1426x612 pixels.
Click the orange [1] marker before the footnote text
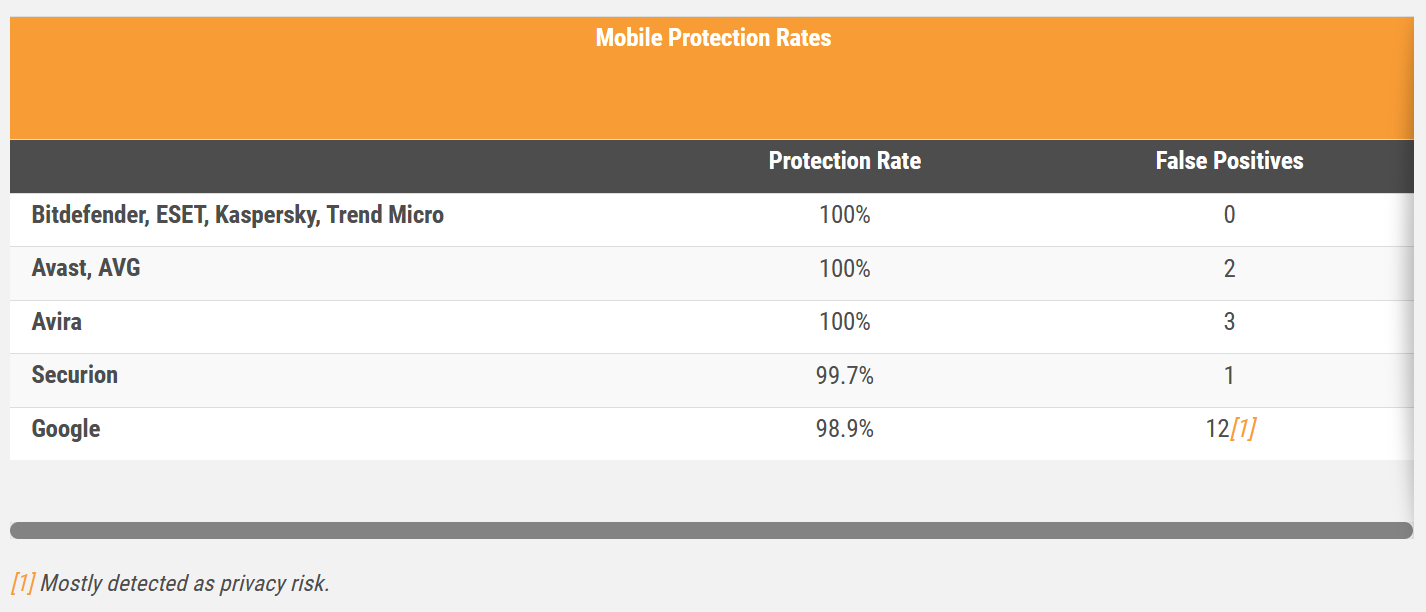[x=22, y=583]
